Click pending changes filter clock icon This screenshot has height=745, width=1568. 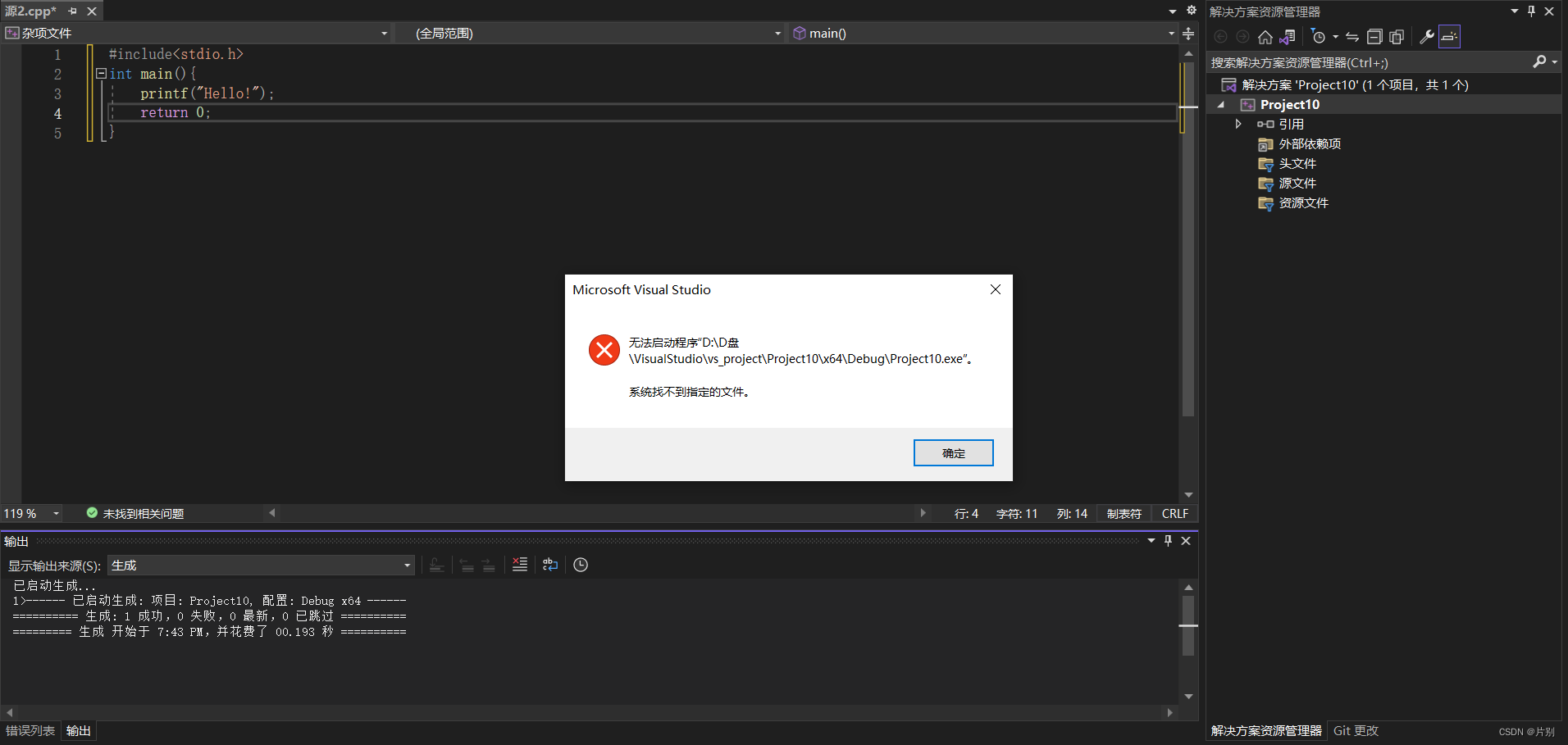1319,37
